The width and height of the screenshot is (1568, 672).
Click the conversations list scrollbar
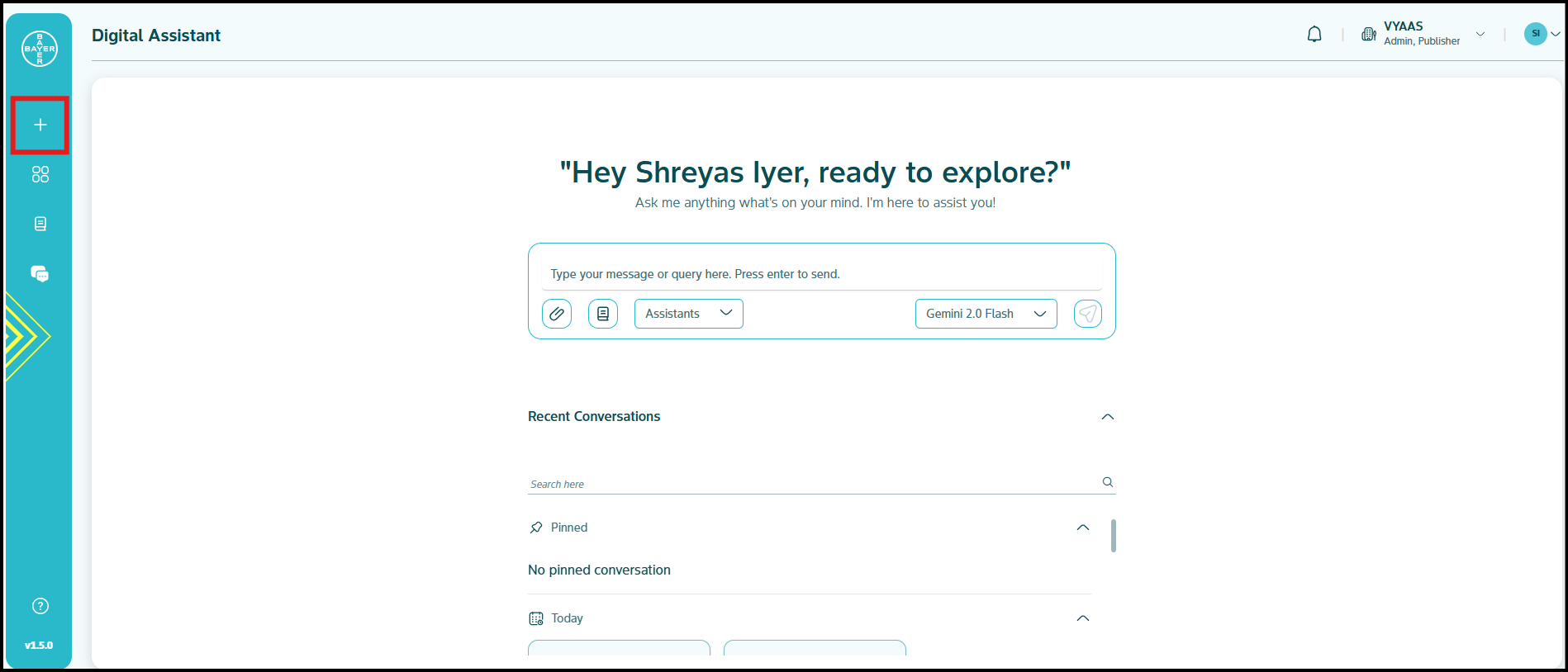coord(1114,536)
